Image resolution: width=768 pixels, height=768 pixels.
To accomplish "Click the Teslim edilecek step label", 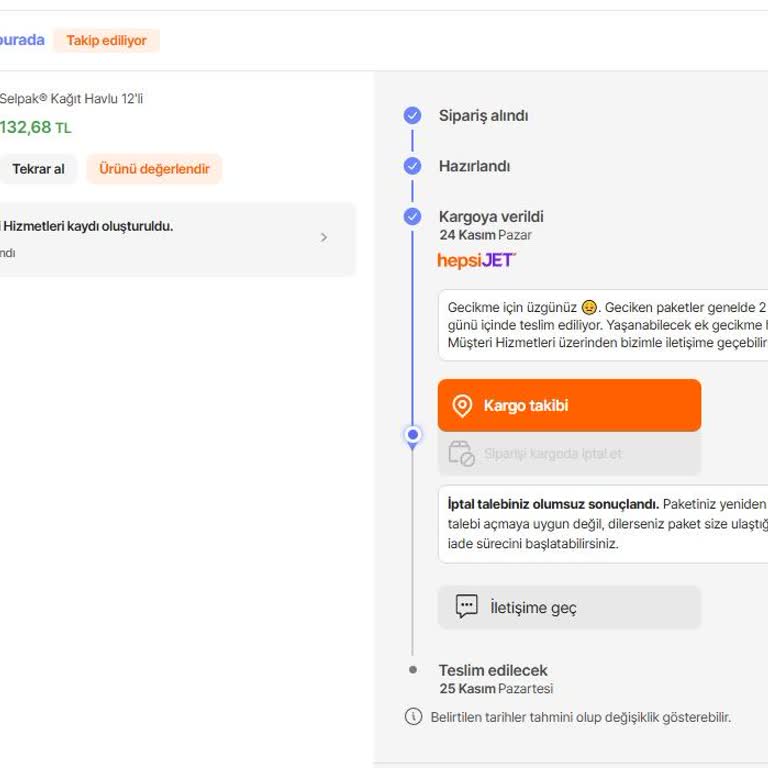I will coord(493,670).
